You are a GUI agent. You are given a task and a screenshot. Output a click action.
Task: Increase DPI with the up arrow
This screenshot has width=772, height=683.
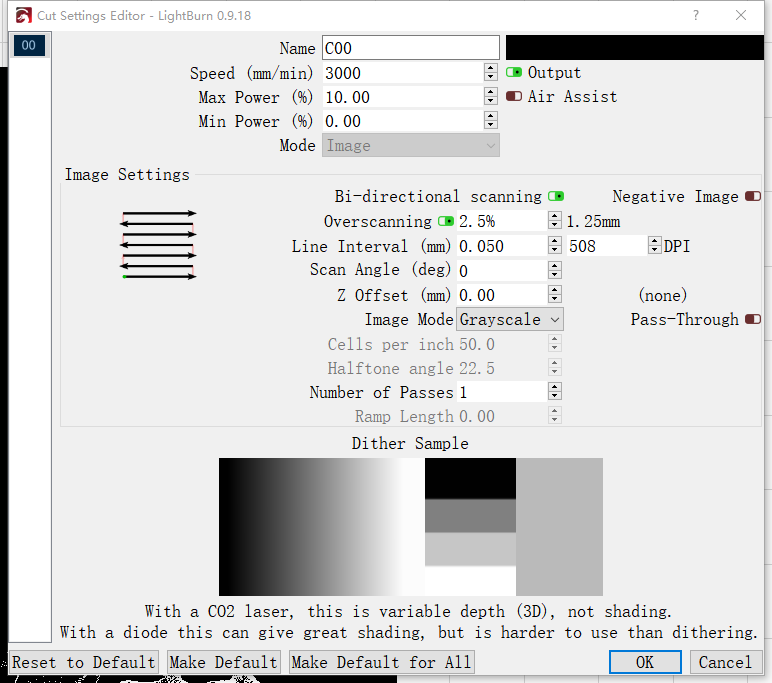pyautogui.click(x=654, y=241)
